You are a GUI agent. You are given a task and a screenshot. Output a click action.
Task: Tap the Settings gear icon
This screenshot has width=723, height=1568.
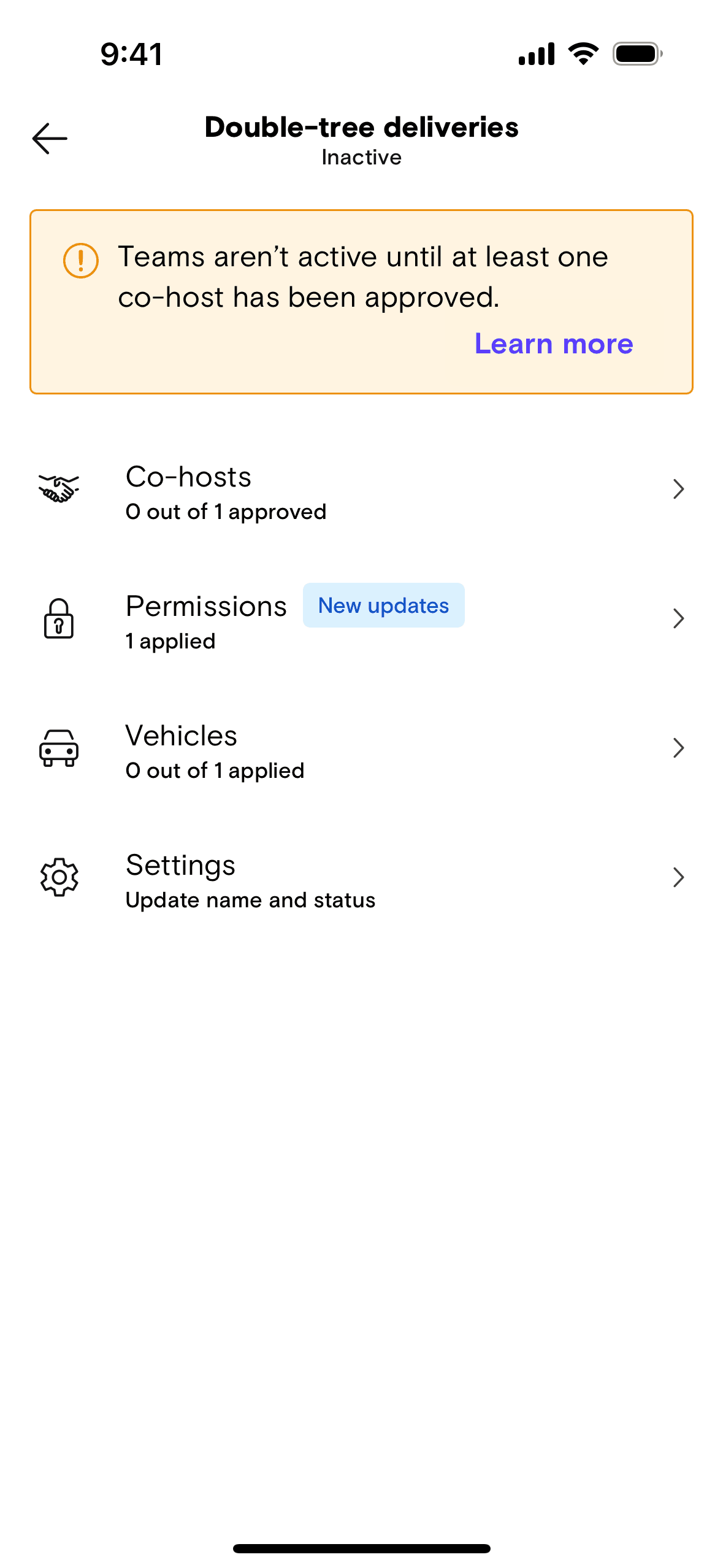(59, 877)
